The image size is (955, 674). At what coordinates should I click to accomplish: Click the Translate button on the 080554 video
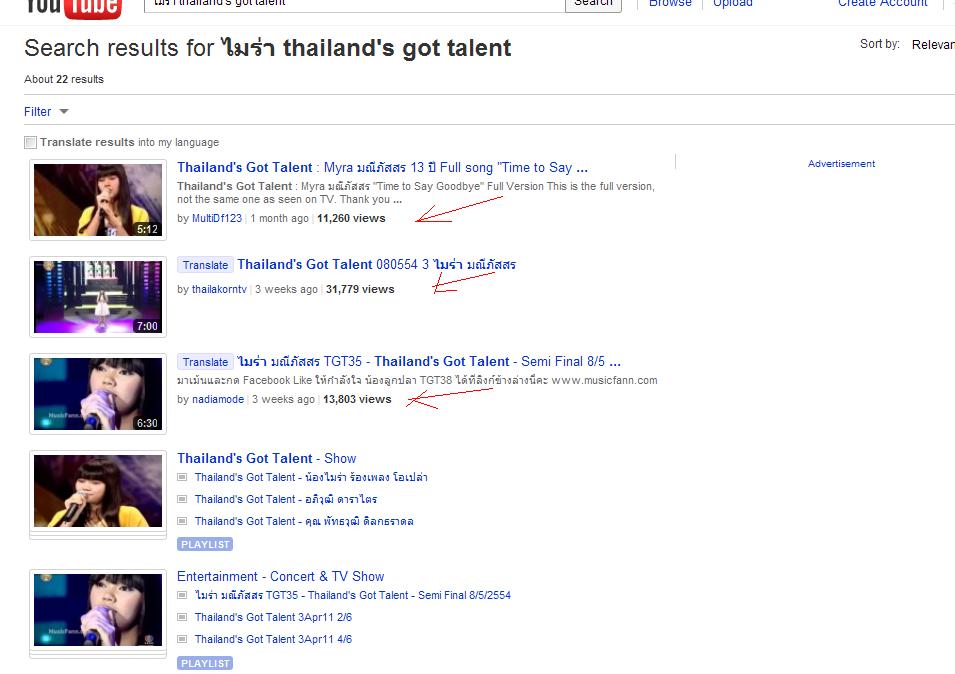(x=205, y=265)
